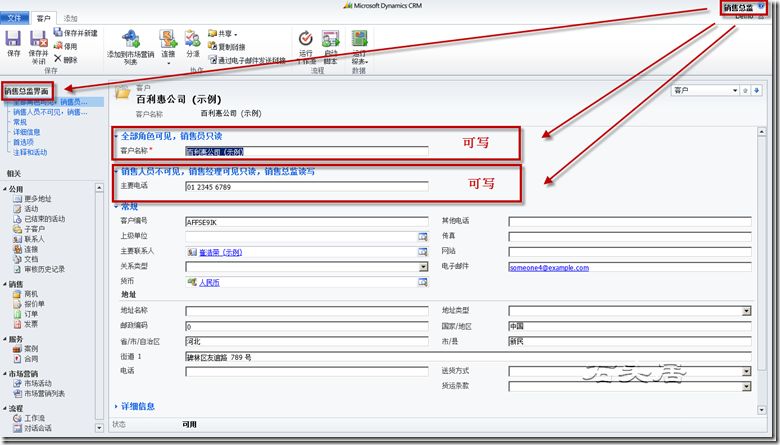
Task: Open 文档 related item
Action: (26, 259)
